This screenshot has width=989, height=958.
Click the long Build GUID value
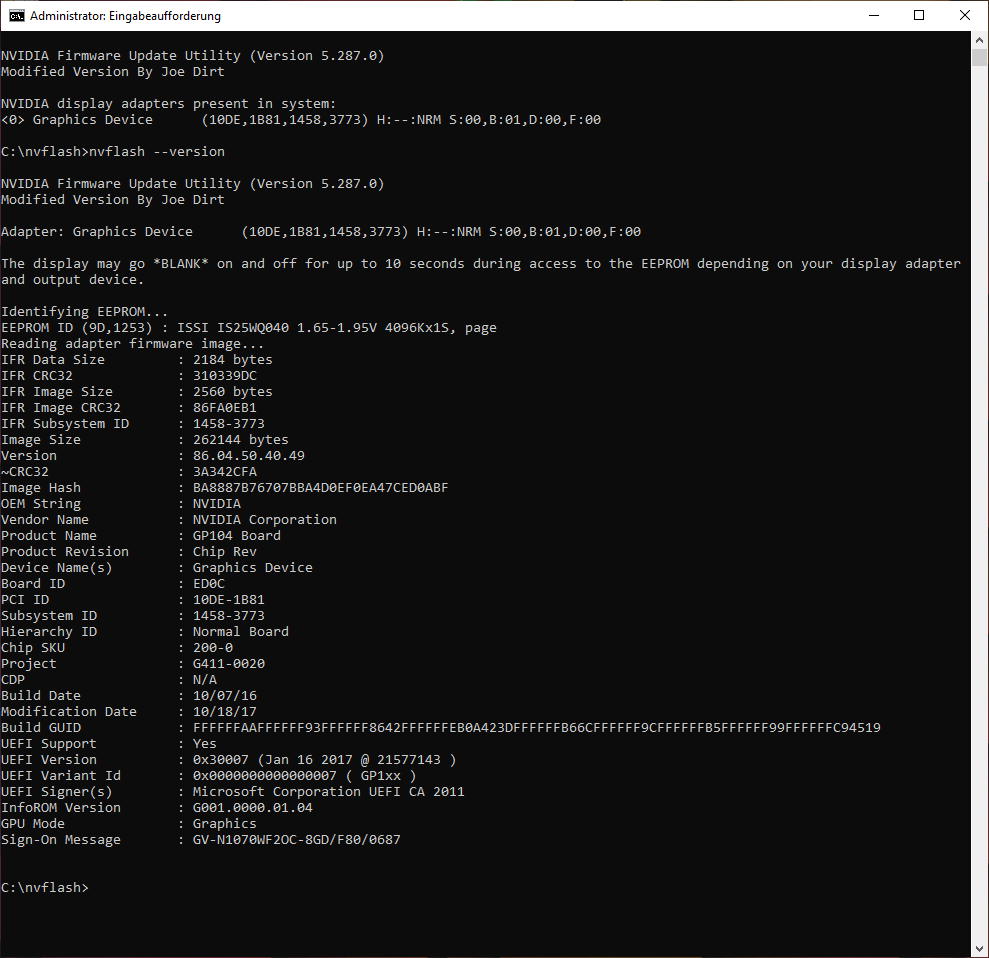[537, 727]
